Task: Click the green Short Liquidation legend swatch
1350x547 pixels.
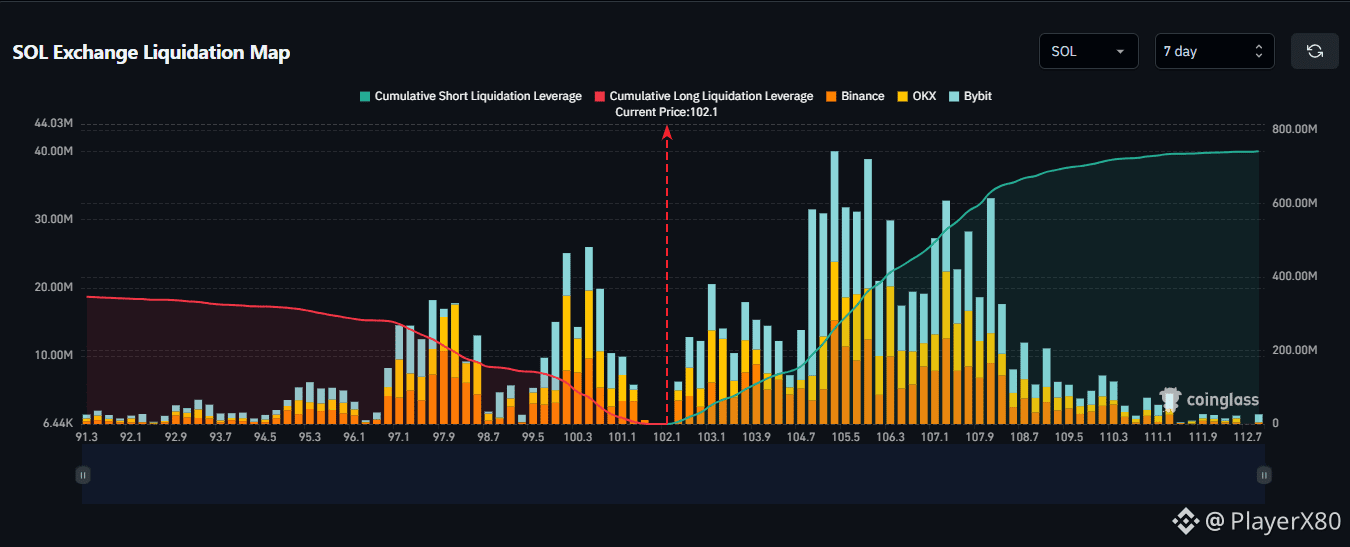Action: point(365,96)
